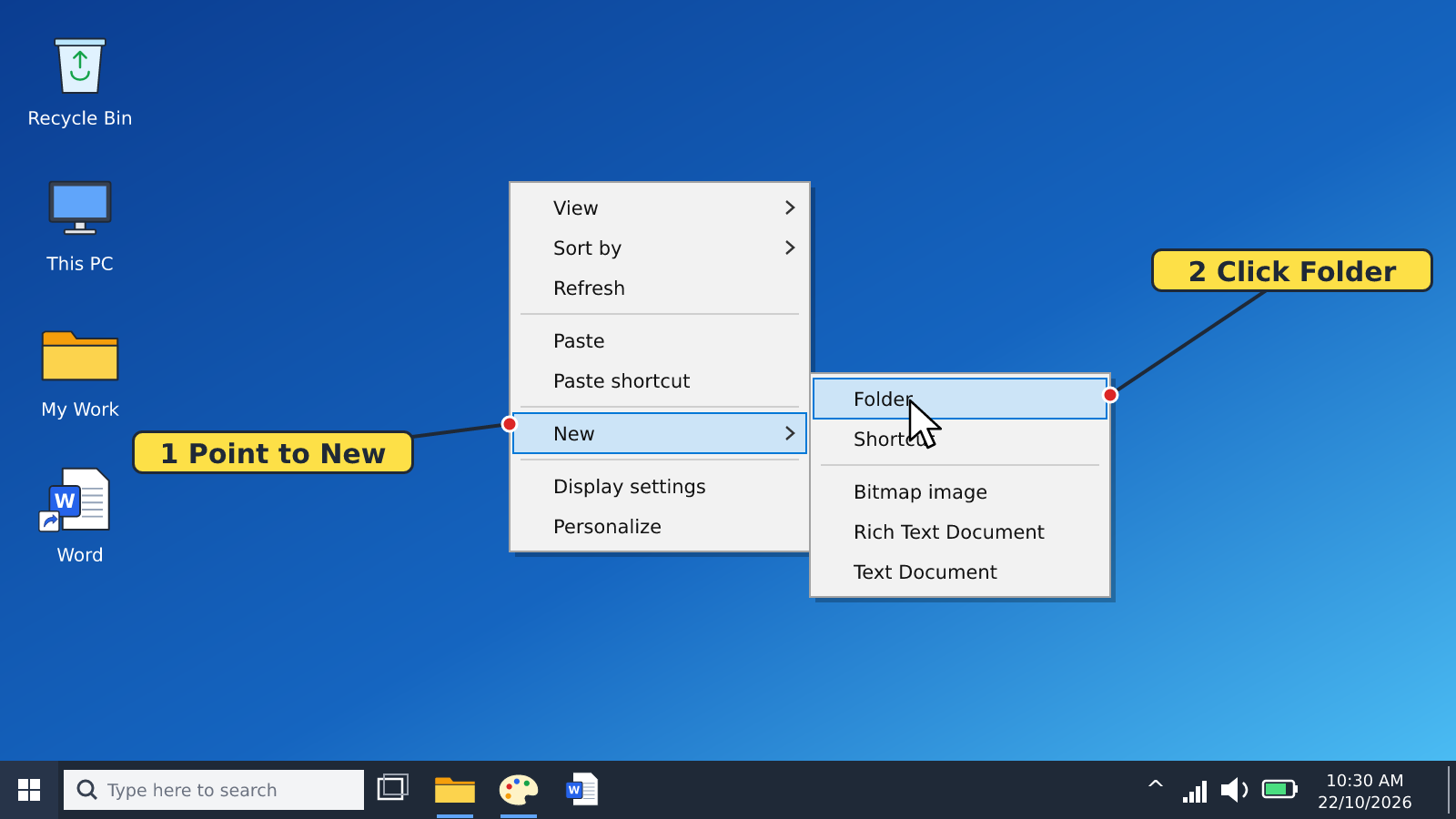Choose Refresh from the context menu
The height and width of the screenshot is (819, 1456).
[x=660, y=288]
